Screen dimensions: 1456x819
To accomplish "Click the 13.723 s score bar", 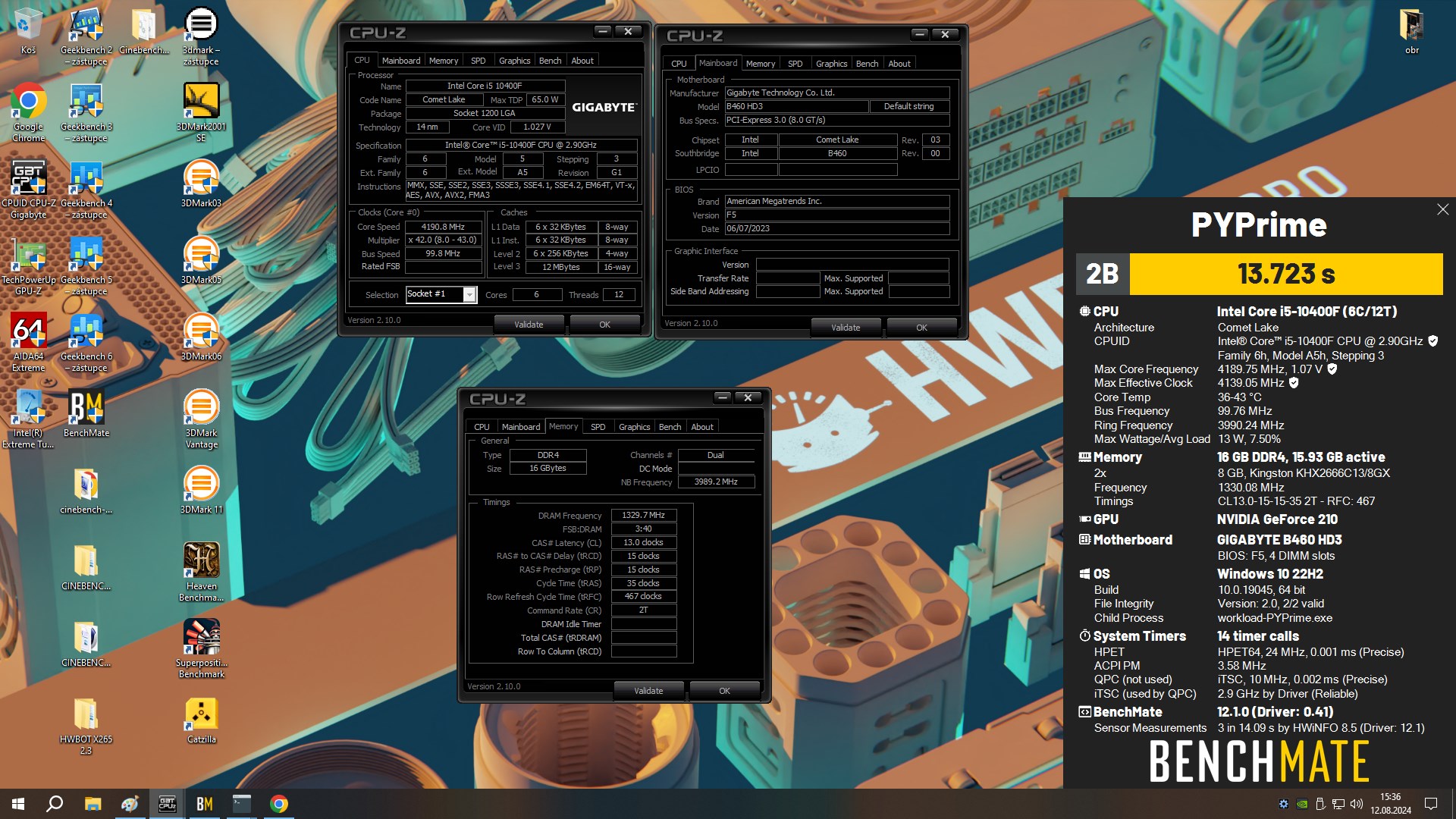I will tap(1286, 274).
